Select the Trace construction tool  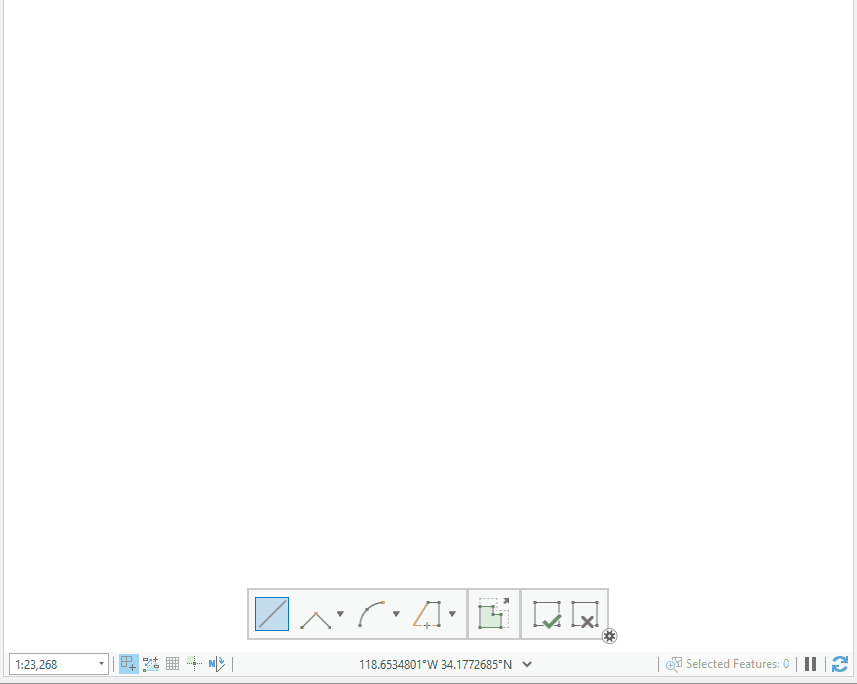(427, 613)
